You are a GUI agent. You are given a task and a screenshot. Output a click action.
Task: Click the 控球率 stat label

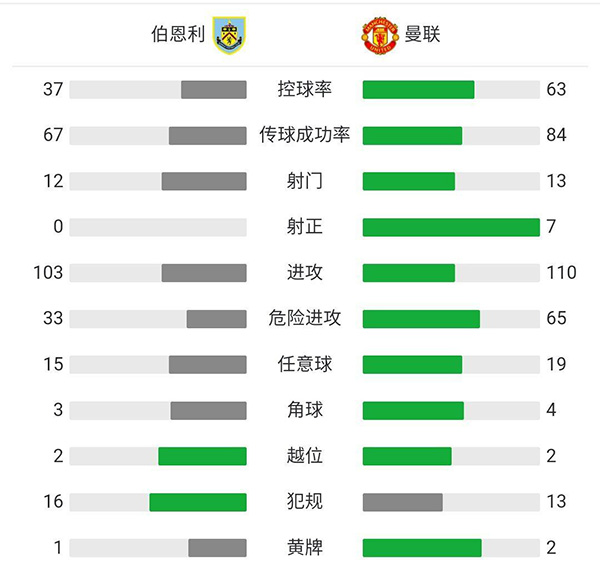(304, 89)
